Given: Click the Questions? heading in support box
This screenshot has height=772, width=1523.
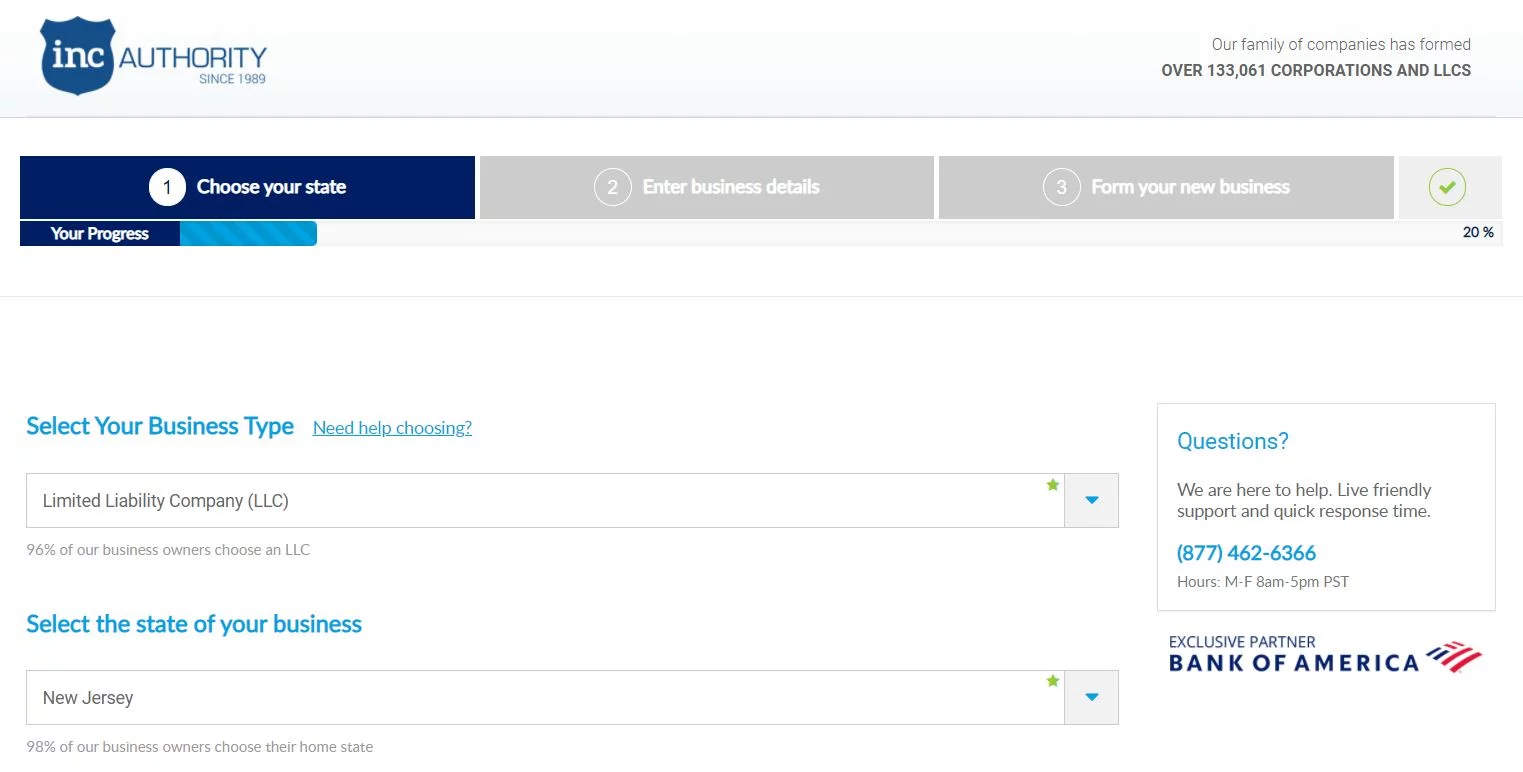Looking at the screenshot, I should [1232, 441].
